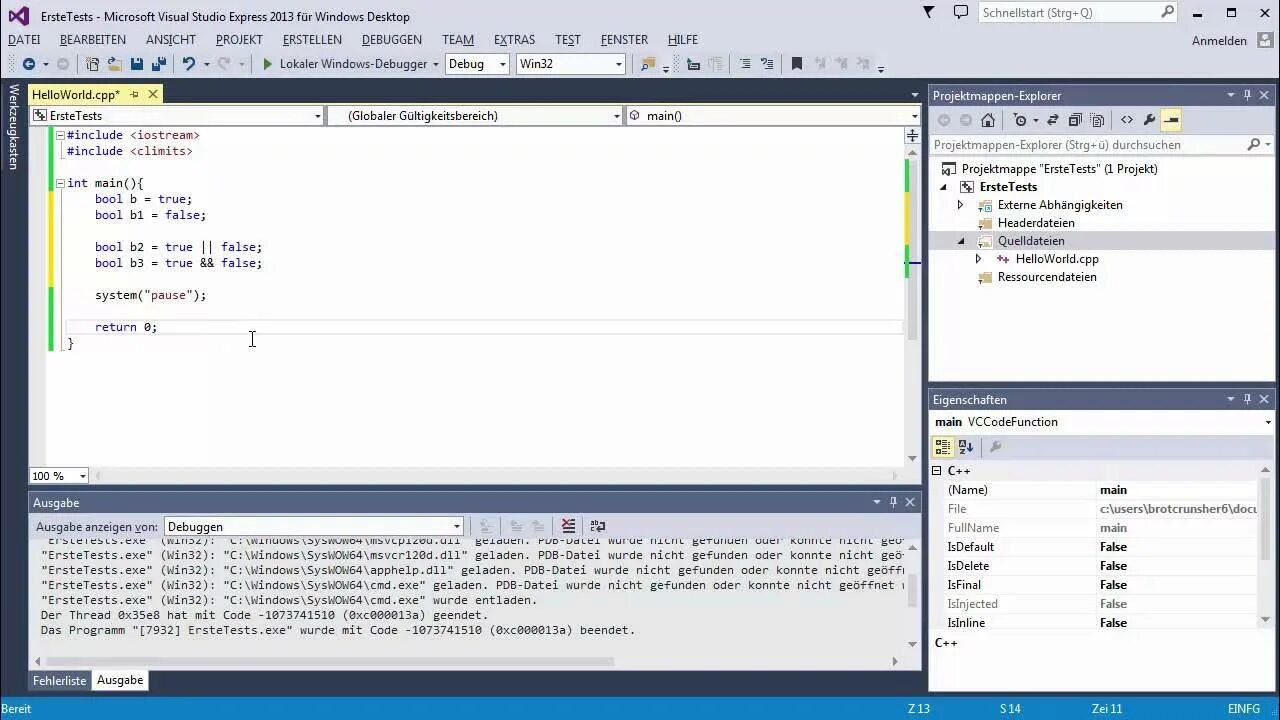Select HelloWorld.cpp in Projektmappen-Explorer tree
Screen dimensions: 1280x720
pos(1057,259)
